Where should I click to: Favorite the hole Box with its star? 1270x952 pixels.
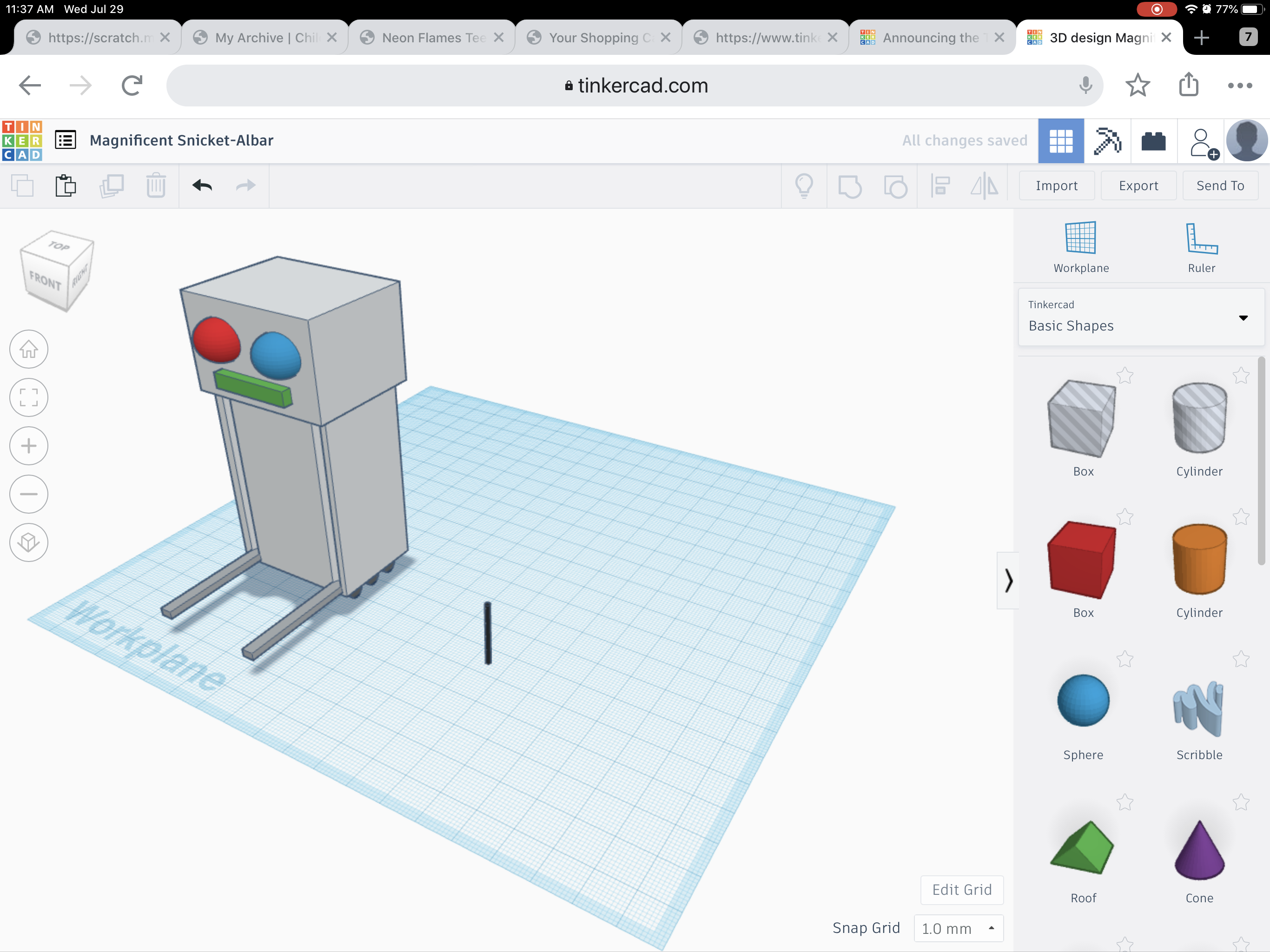coord(1125,376)
